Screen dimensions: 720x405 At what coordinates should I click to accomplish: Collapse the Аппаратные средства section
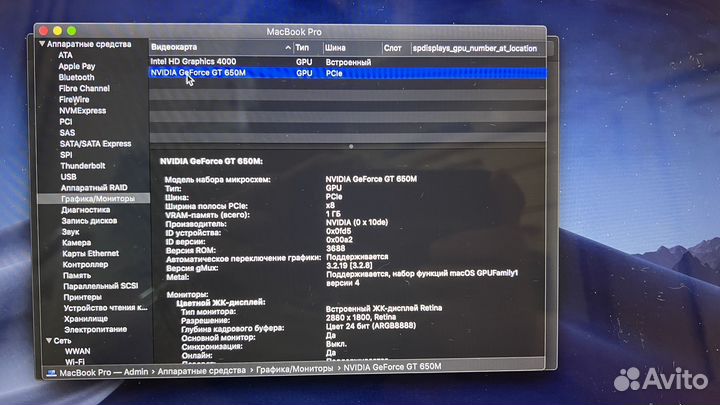[x=42, y=44]
